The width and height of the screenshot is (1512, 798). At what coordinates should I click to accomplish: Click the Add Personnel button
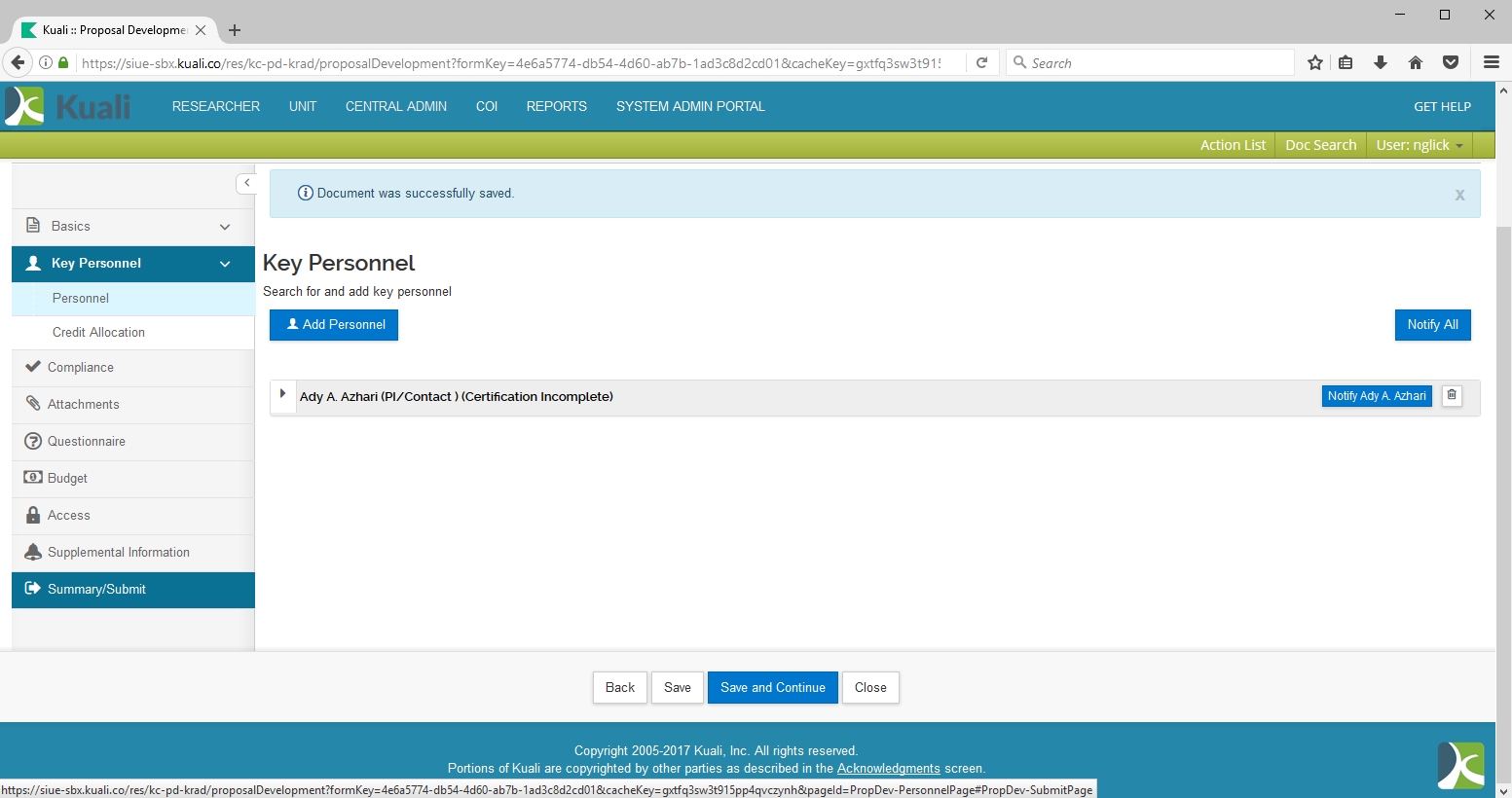coord(334,324)
